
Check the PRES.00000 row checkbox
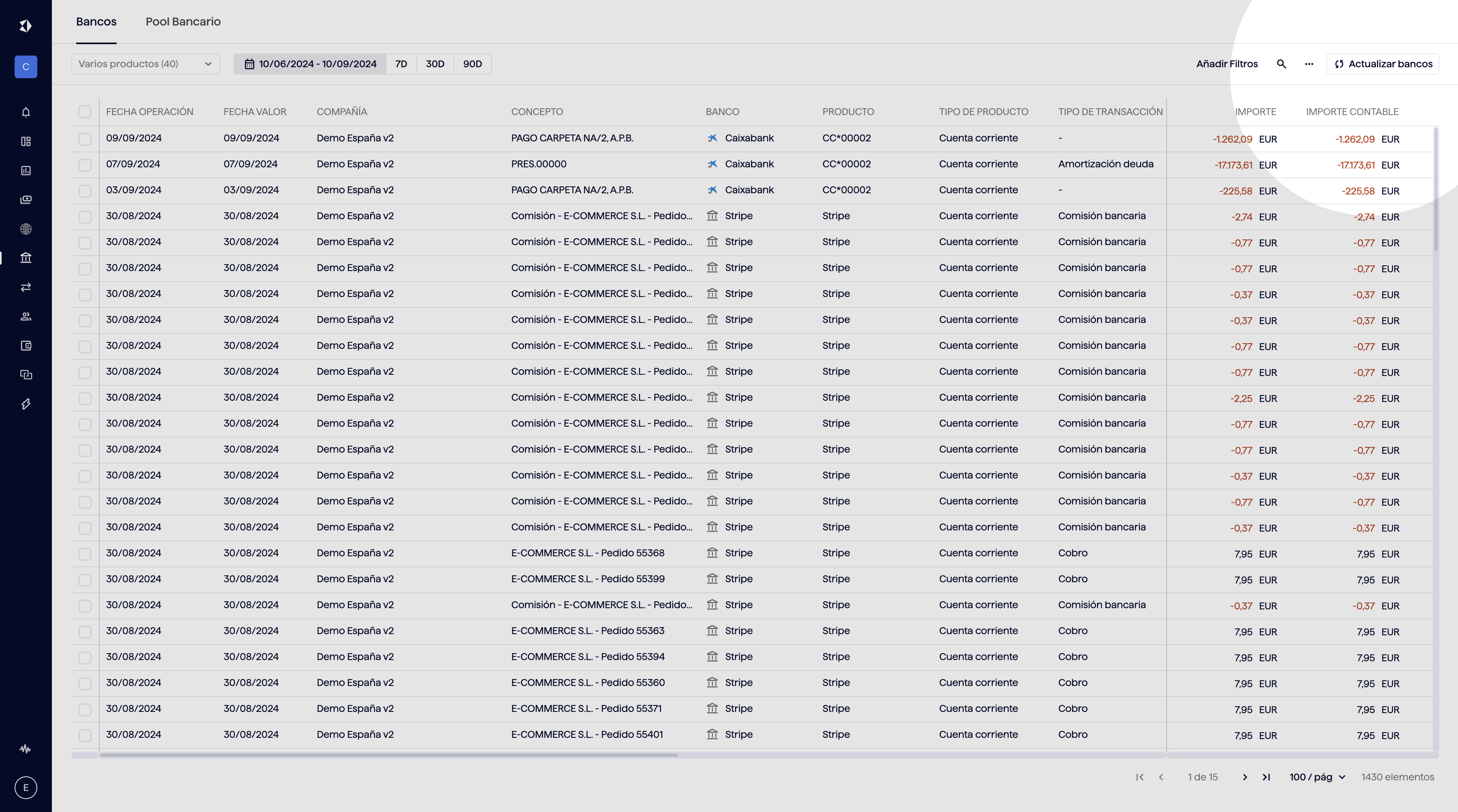pos(85,165)
